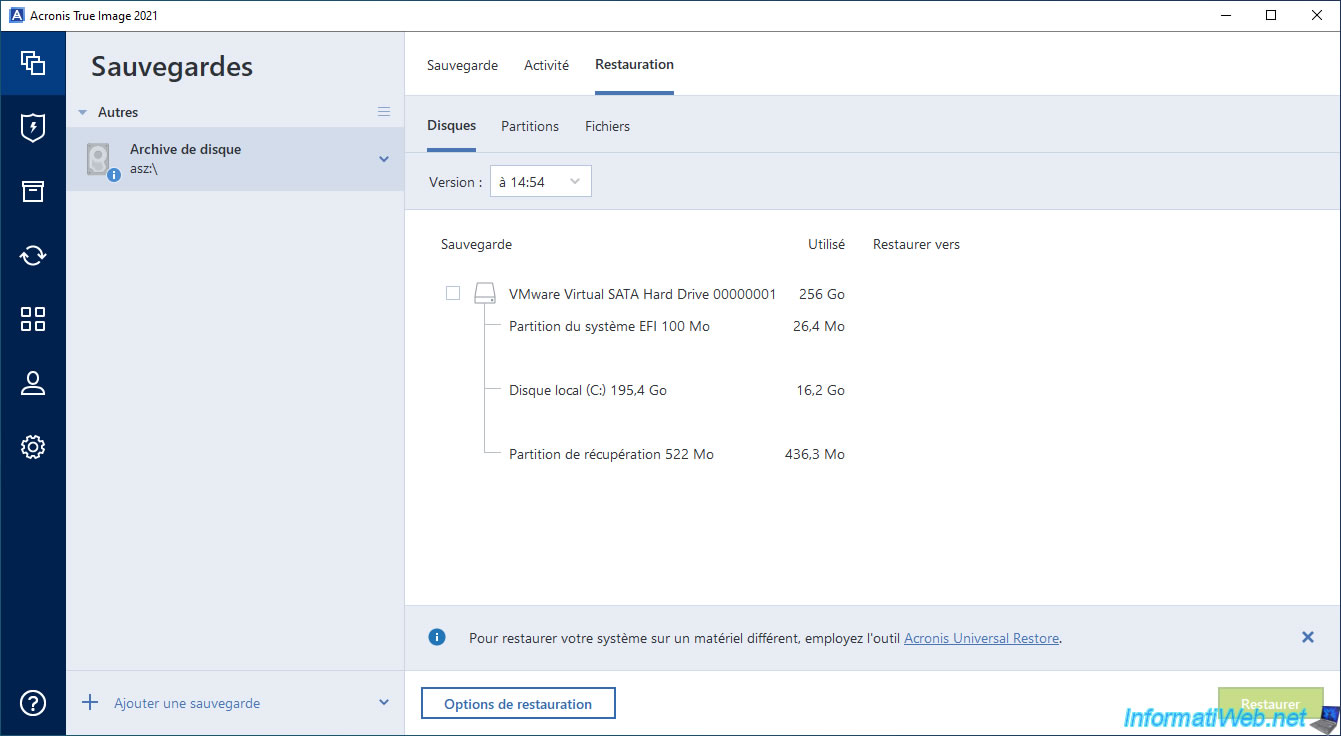
Task: Open the Version dropdown showing à 14:54
Action: 540,182
